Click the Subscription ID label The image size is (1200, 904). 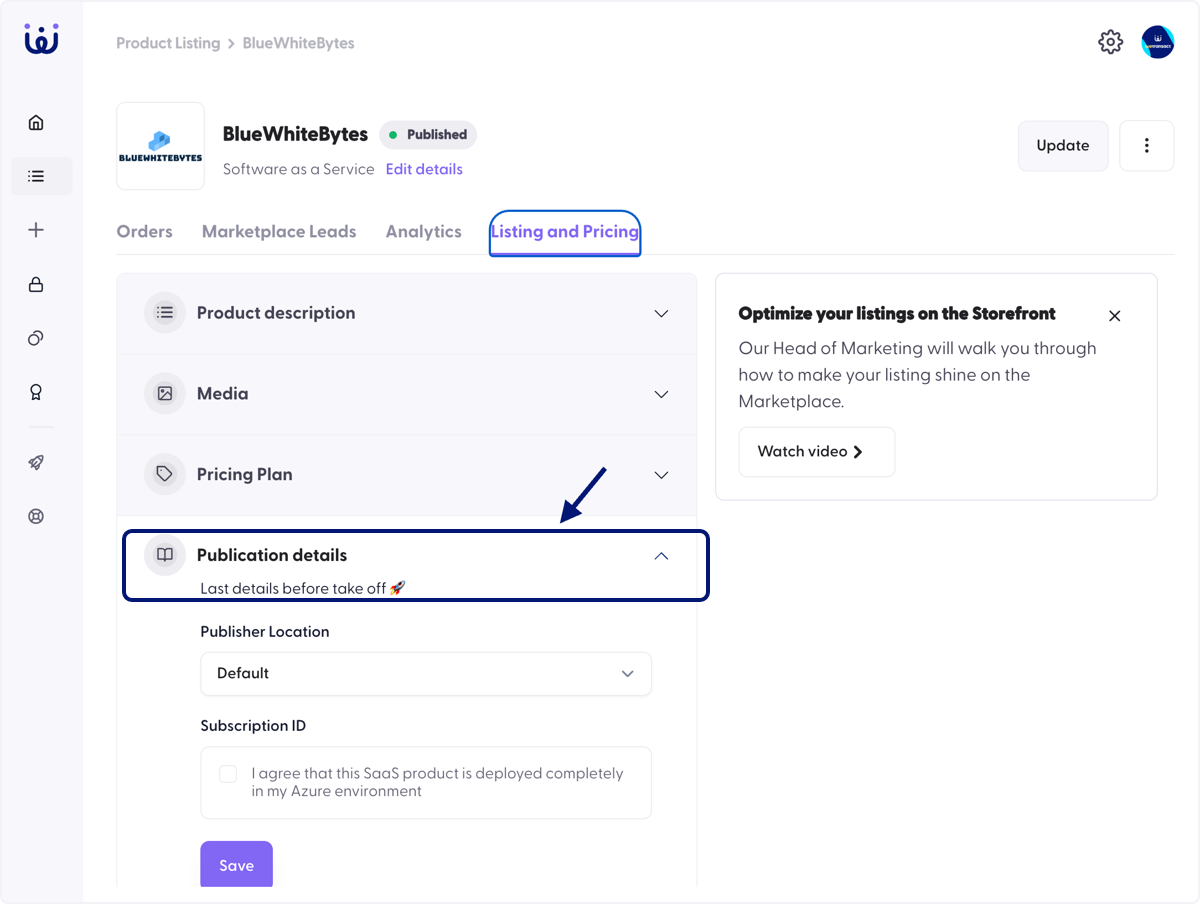point(253,726)
